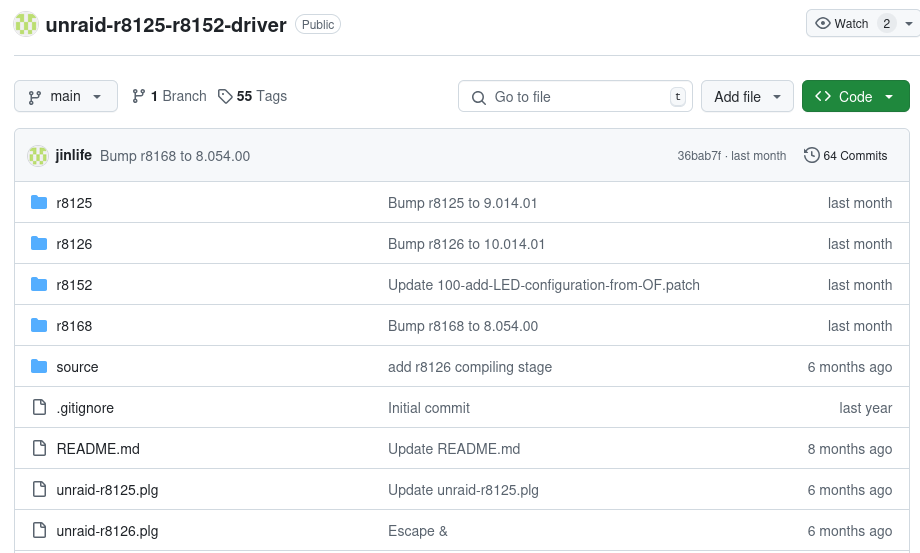The height and width of the screenshot is (553, 920).
Task: Click the 8 months ago timestamp for README.md
Action: tap(850, 449)
